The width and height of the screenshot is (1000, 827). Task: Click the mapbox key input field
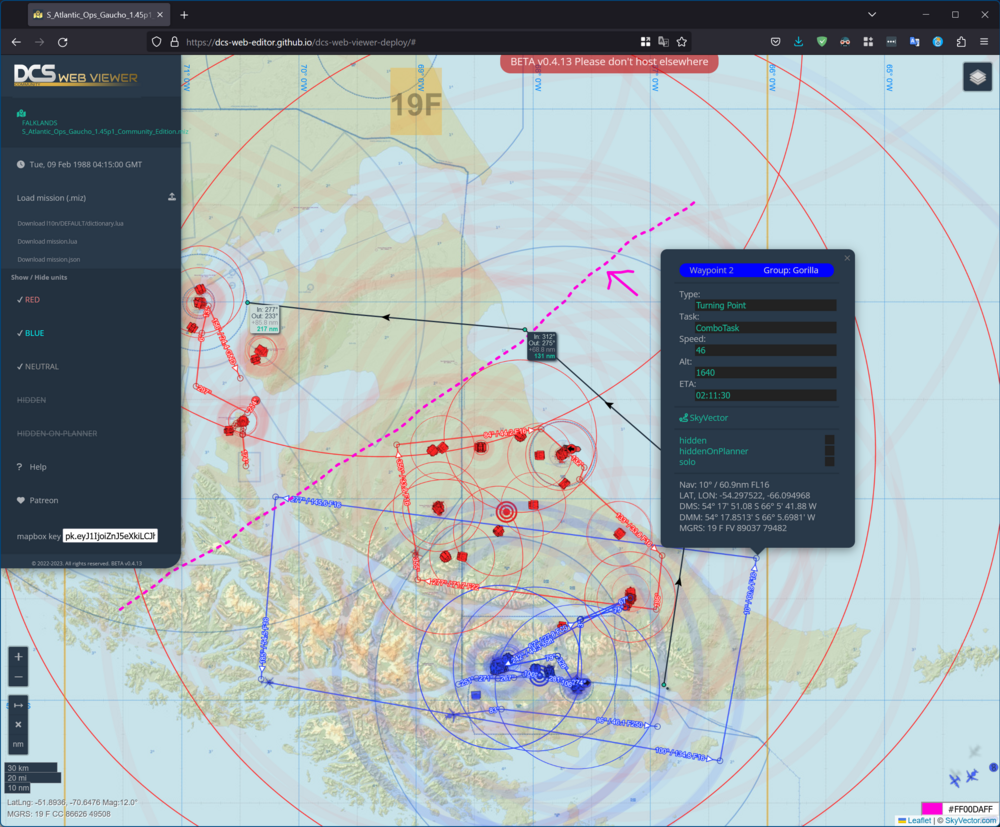click(110, 536)
